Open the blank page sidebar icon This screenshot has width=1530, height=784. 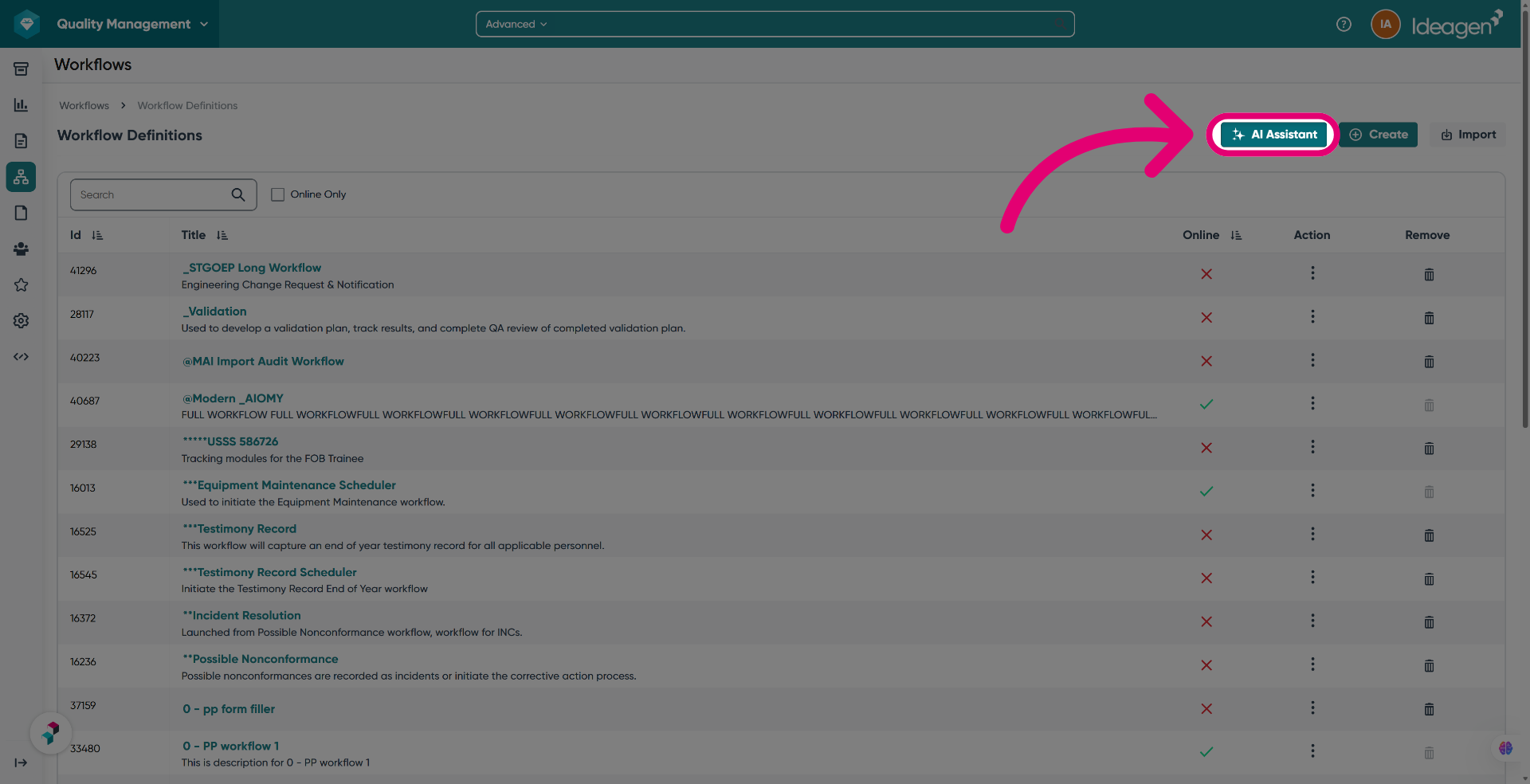21,213
